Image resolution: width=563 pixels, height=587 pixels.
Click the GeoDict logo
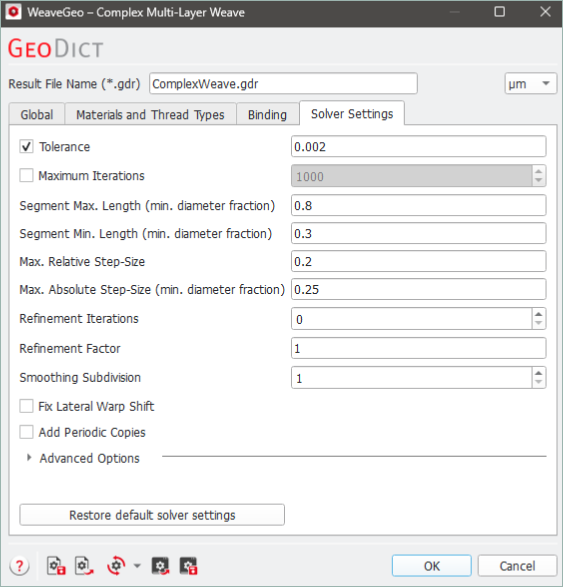(55, 48)
